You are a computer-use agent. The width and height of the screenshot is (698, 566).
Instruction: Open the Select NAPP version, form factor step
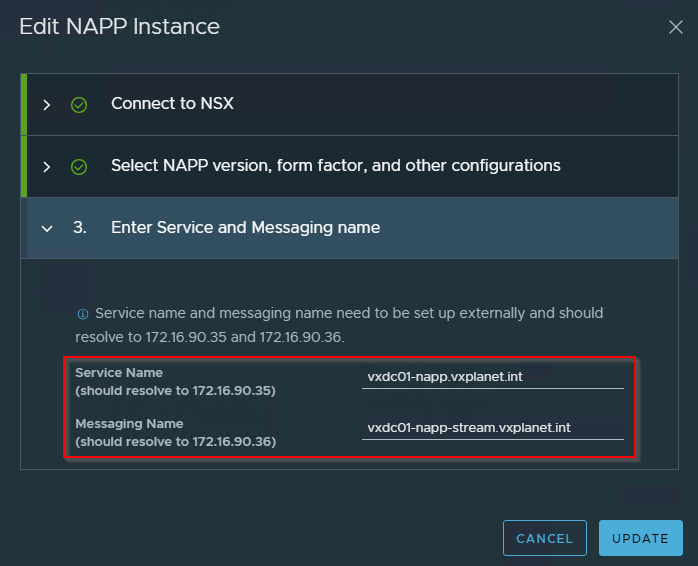pos(335,165)
